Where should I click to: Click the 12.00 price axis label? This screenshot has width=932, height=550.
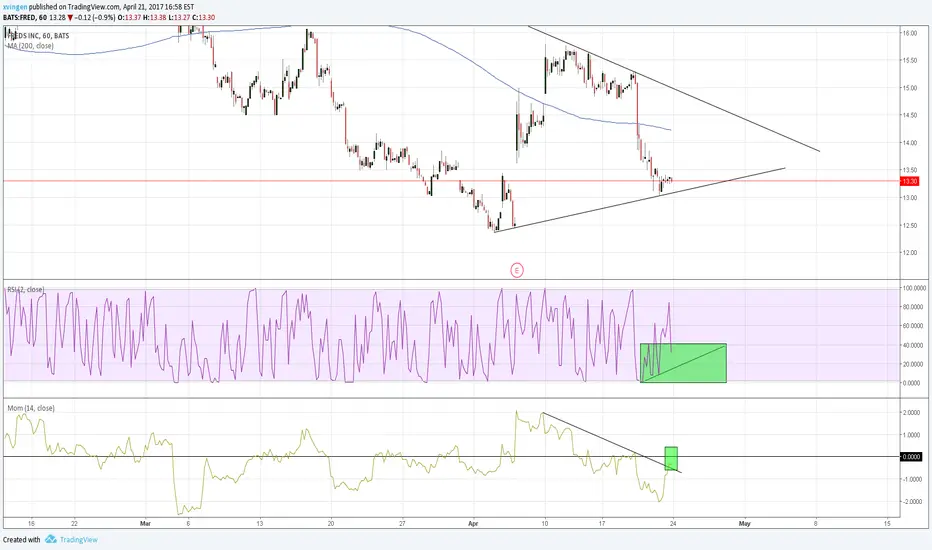pyautogui.click(x=909, y=253)
